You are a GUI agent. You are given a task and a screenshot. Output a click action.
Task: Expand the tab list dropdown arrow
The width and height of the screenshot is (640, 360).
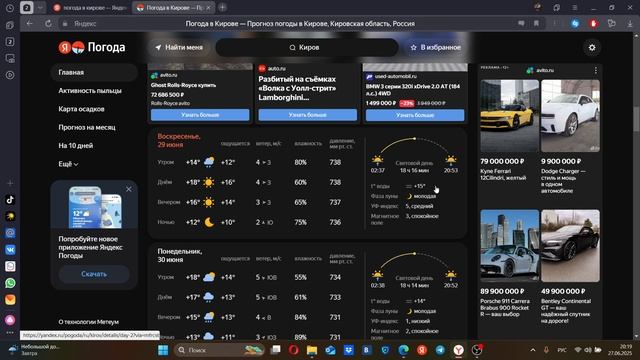(x=40, y=8)
